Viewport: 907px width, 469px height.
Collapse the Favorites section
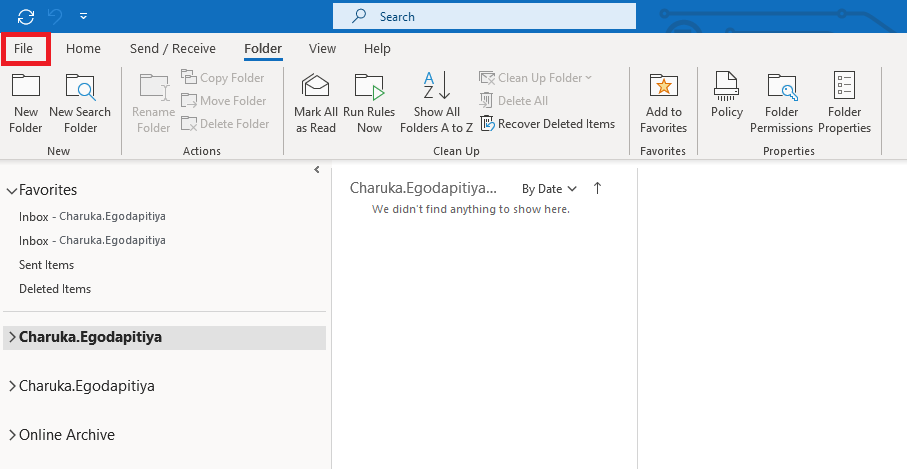pos(12,191)
